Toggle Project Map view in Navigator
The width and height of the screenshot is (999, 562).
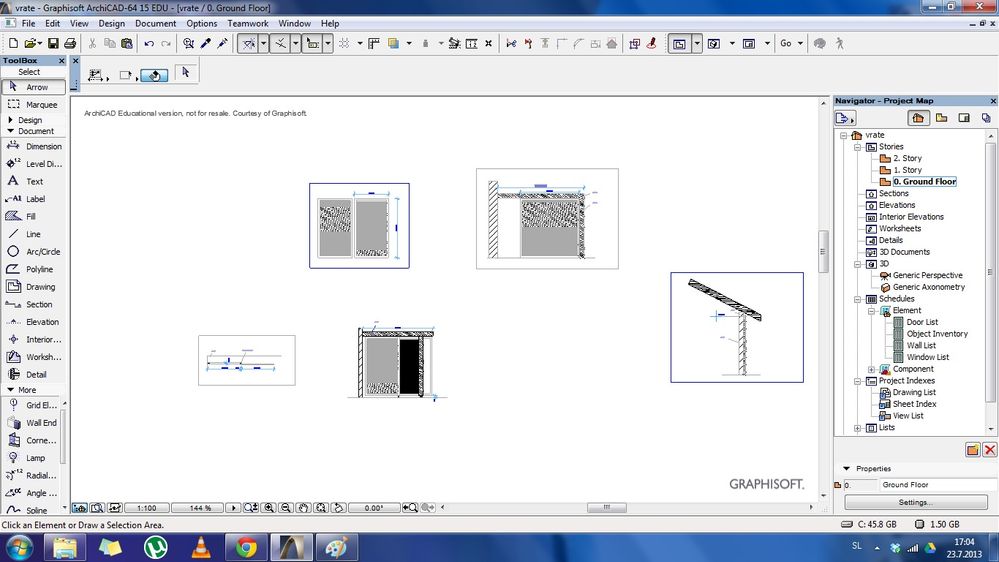click(918, 118)
